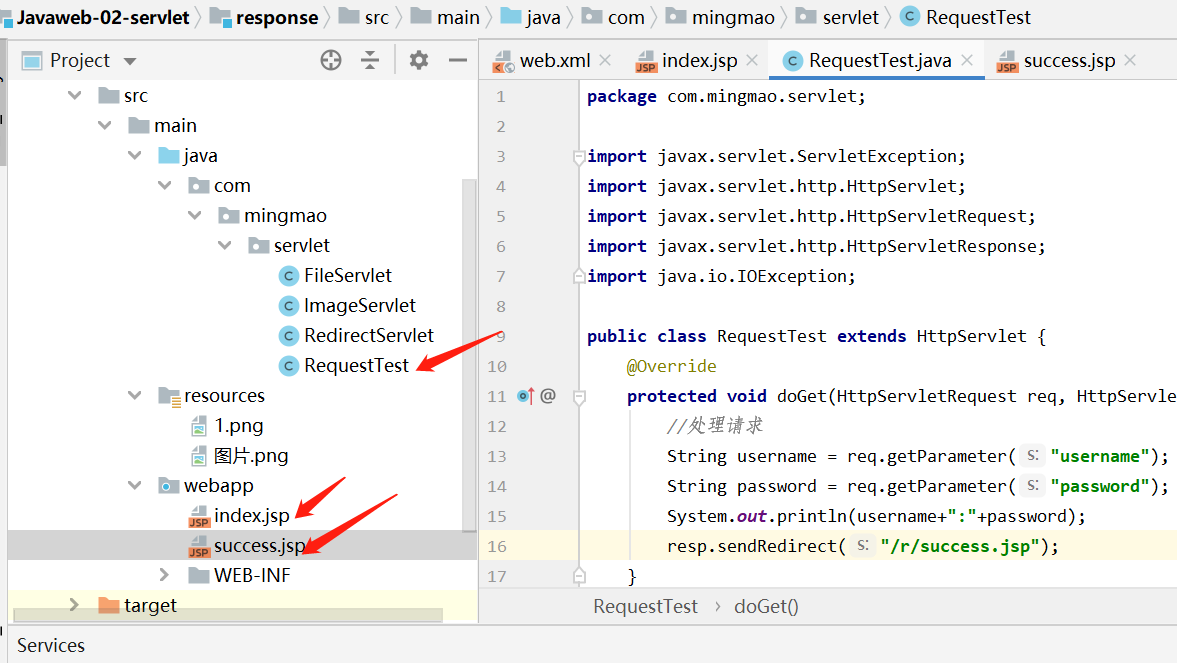Click the locate current file crosshair icon
1177x663 pixels.
pyautogui.click(x=331, y=61)
